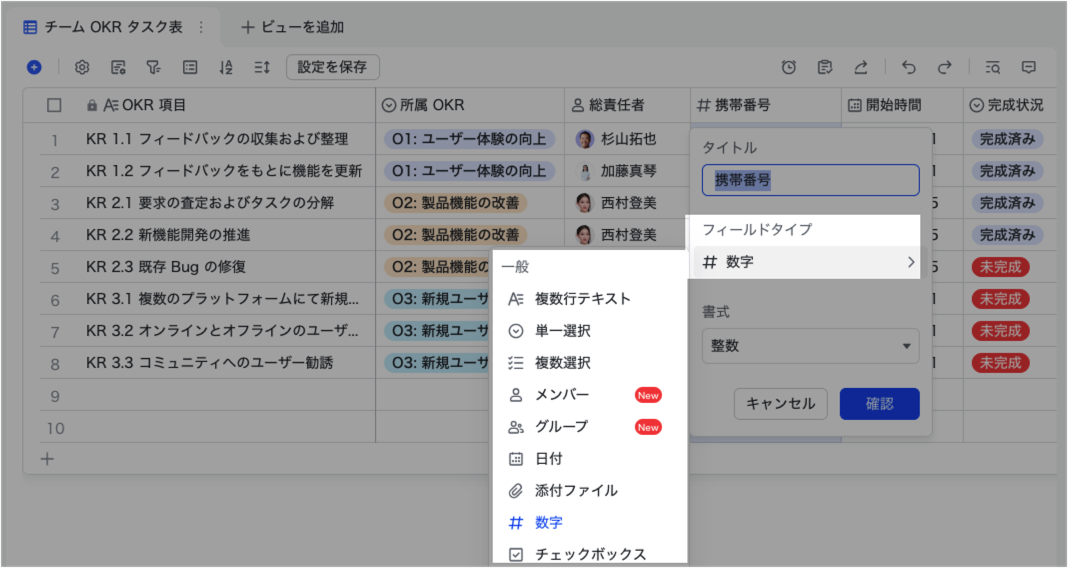This screenshot has height=568, width=1068.
Task: Click the 総責任者 column header
Action: pos(627,105)
